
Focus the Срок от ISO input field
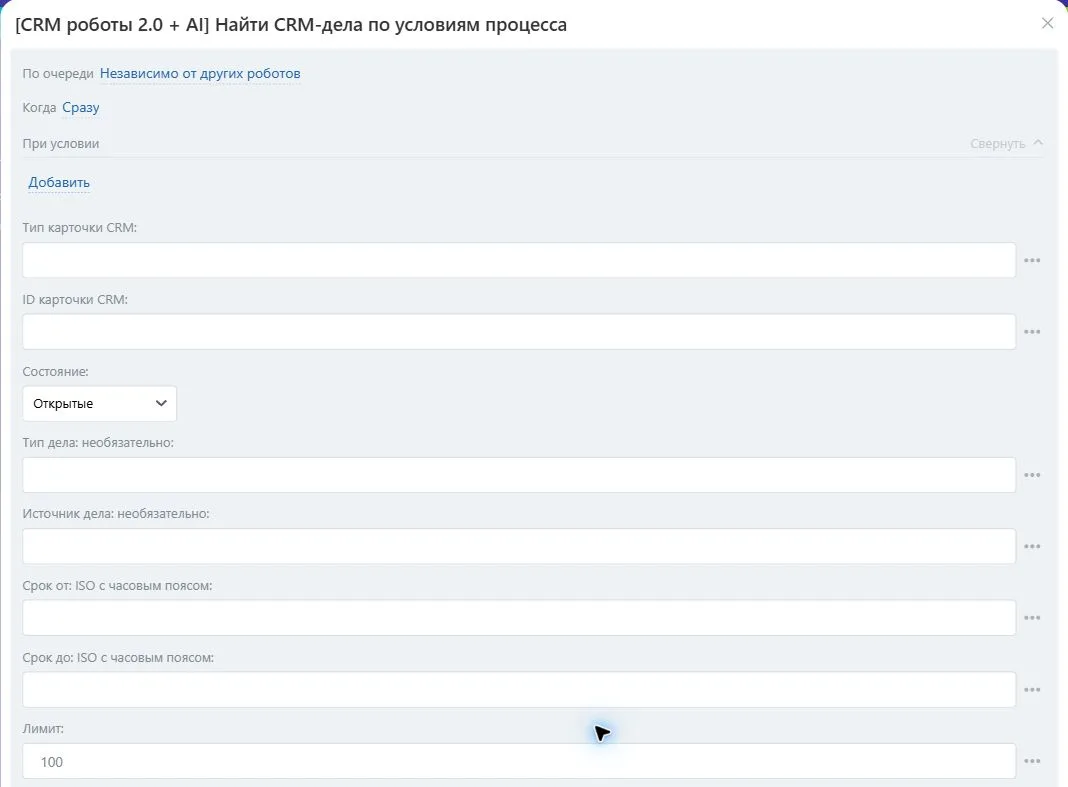click(x=519, y=618)
